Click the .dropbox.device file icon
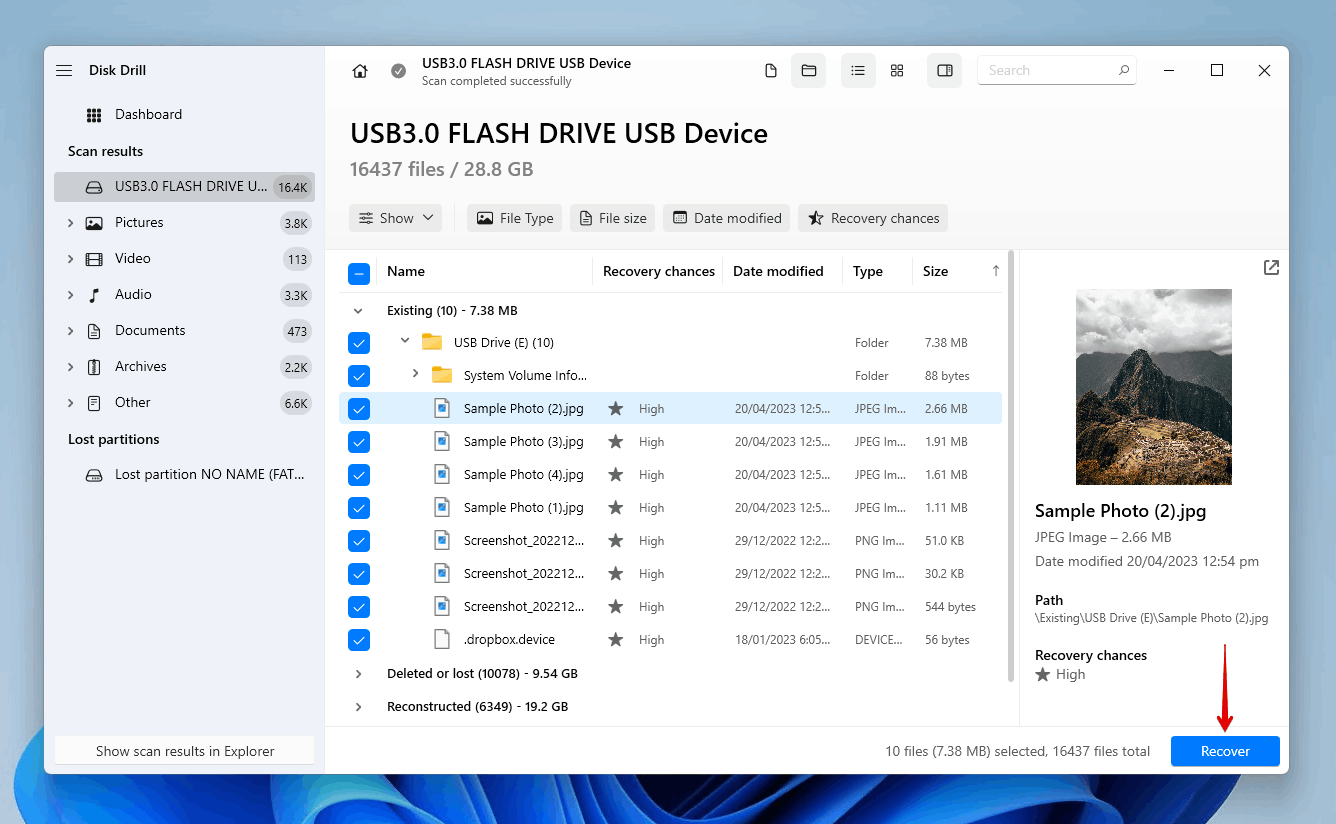The width and height of the screenshot is (1336, 824). coord(442,639)
